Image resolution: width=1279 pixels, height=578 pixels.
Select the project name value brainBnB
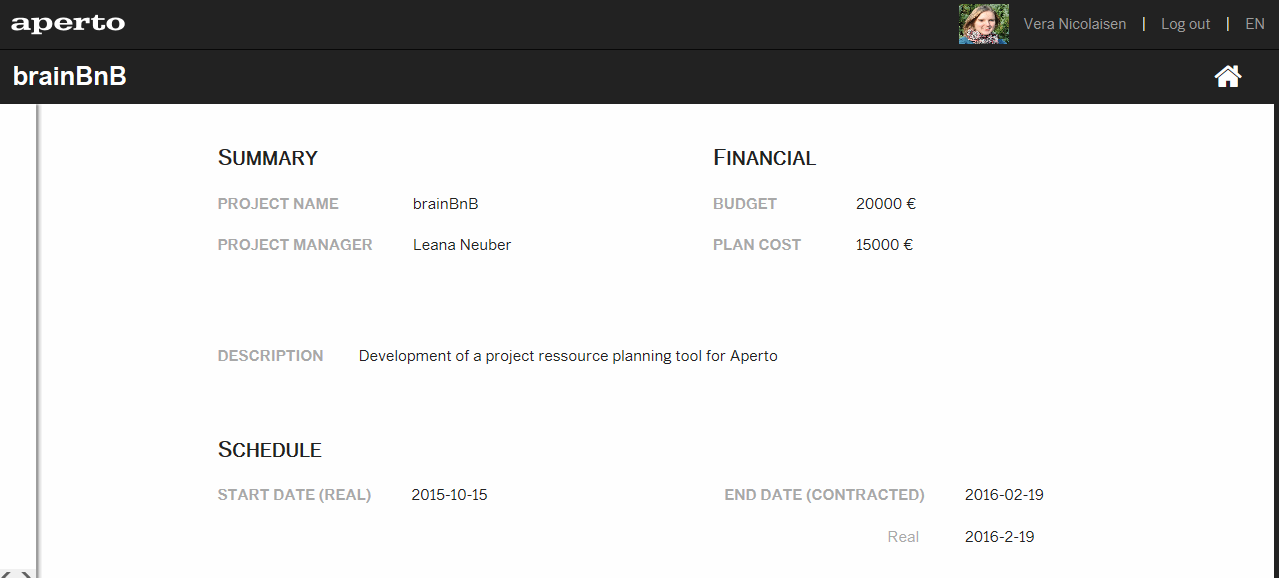(445, 204)
